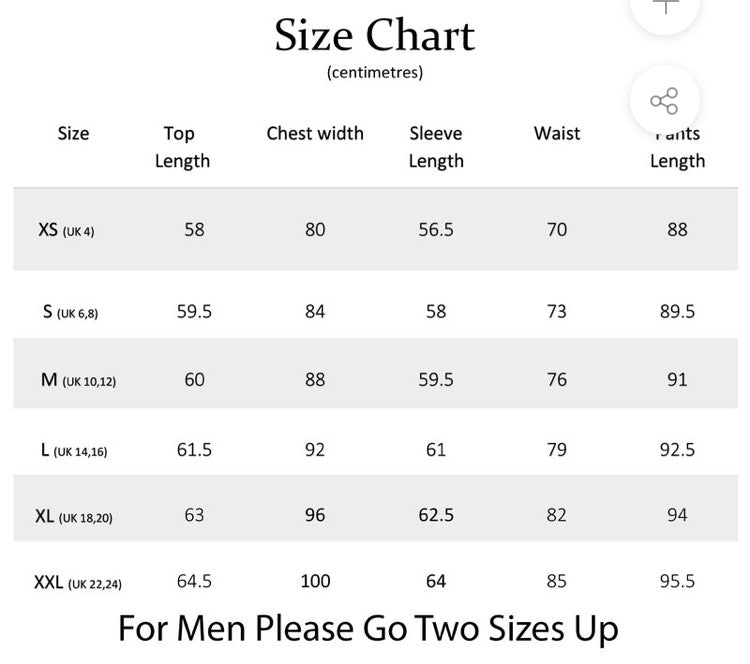Click the Size column header
Image resolution: width=750 pixels, height=664 pixels.
73,133
